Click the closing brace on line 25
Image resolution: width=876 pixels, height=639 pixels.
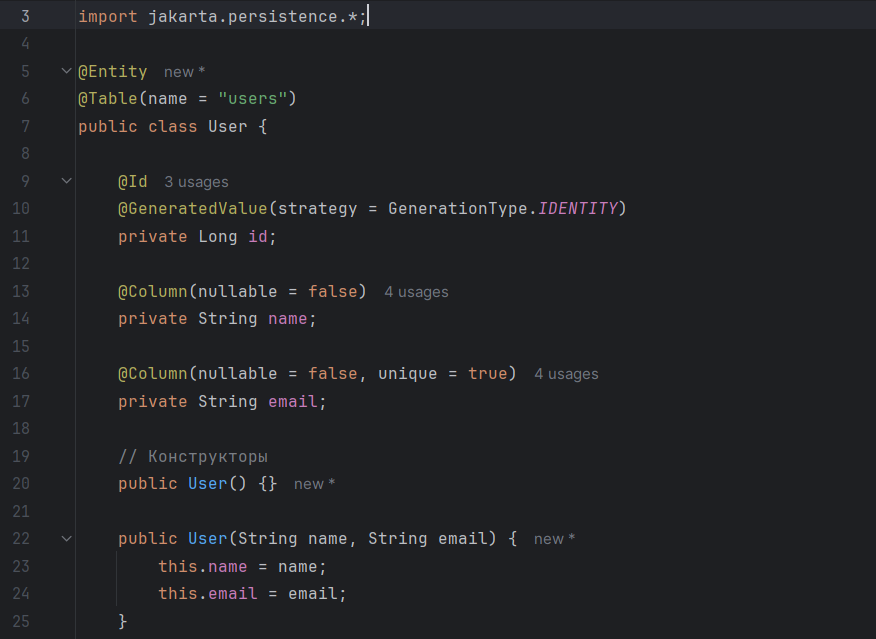(122, 621)
